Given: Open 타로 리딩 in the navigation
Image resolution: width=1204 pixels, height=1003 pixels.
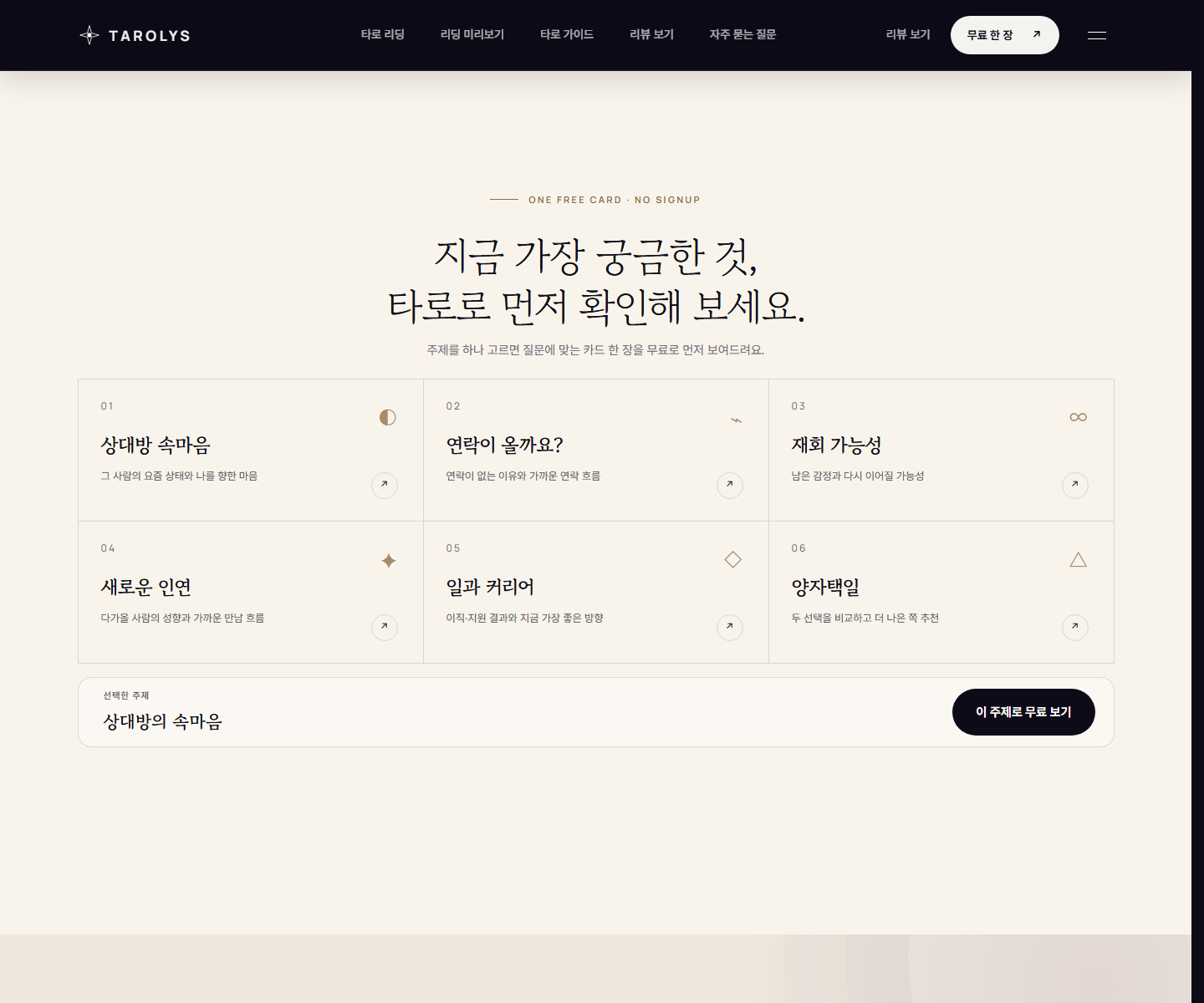Looking at the screenshot, I should pos(383,34).
